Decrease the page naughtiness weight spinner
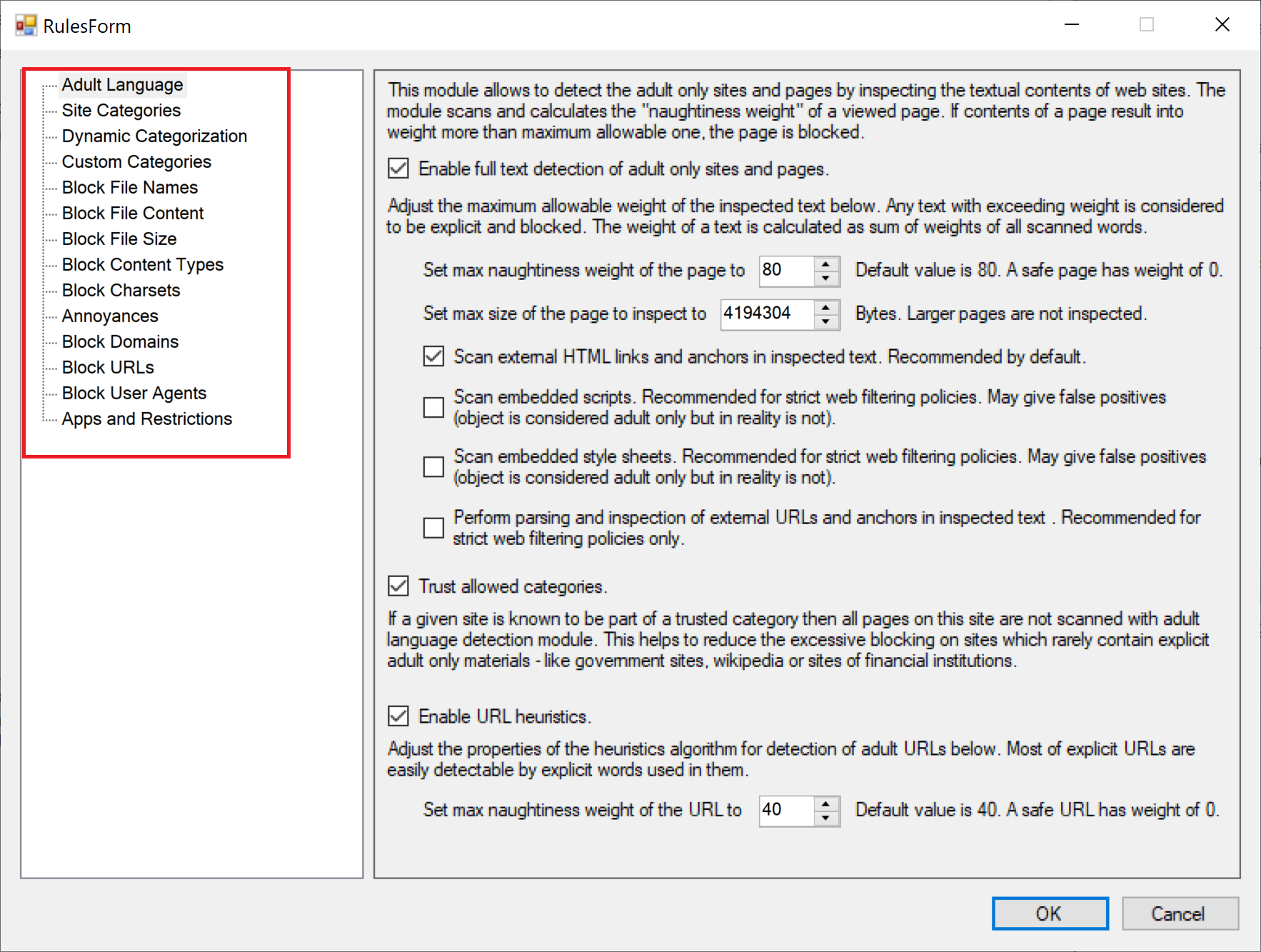Image resolution: width=1261 pixels, height=952 pixels. pyautogui.click(x=826, y=279)
